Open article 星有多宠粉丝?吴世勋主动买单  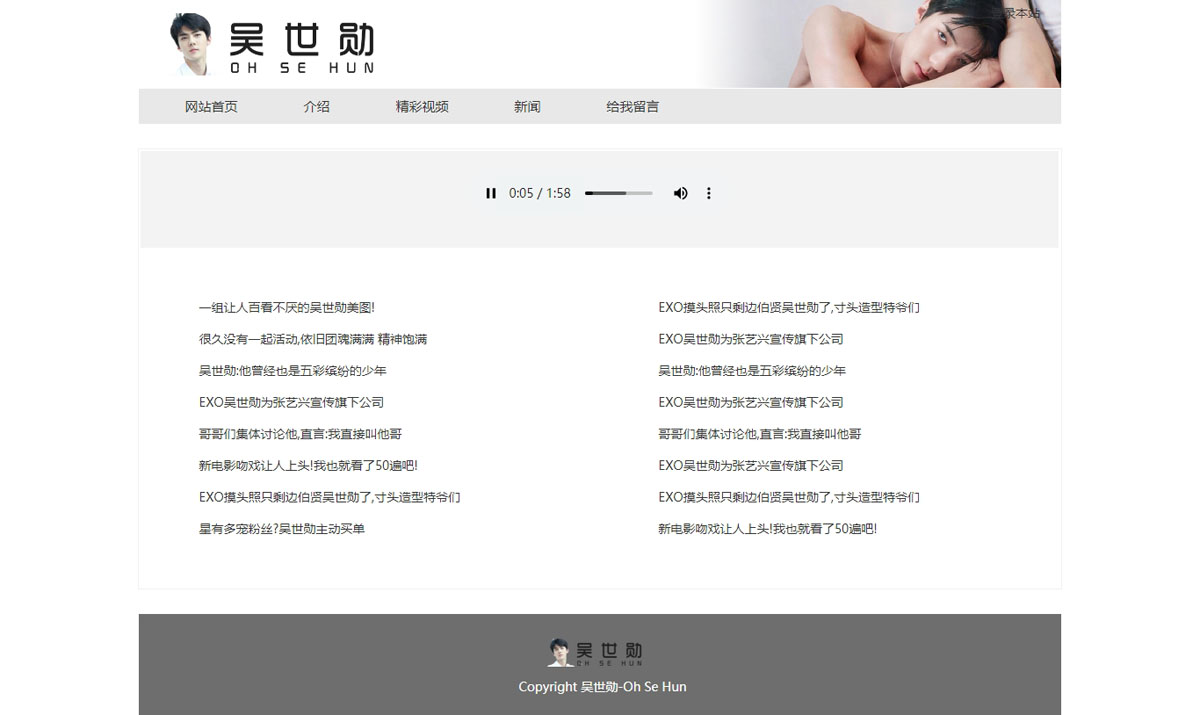[x=282, y=528]
